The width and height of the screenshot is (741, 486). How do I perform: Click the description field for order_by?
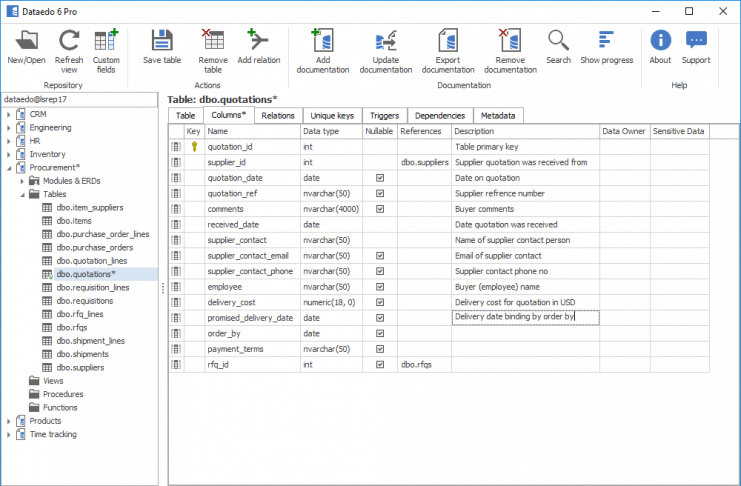click(x=524, y=334)
